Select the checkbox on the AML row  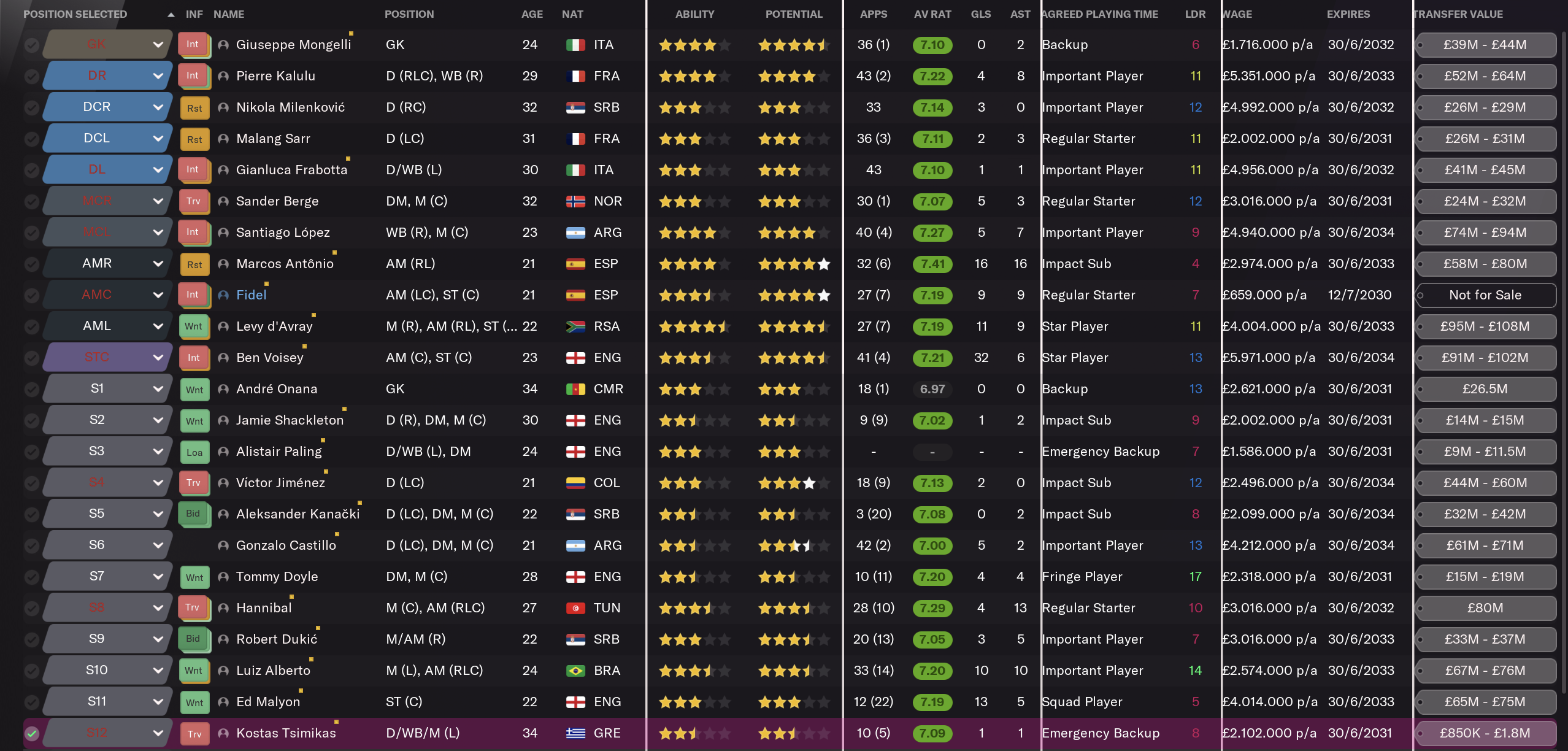(32, 326)
